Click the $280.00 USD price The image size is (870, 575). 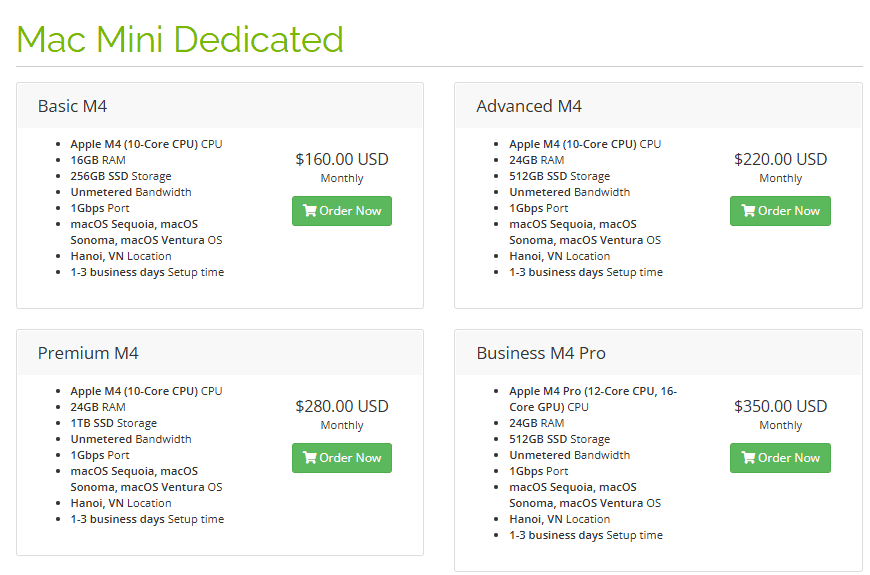(x=342, y=406)
